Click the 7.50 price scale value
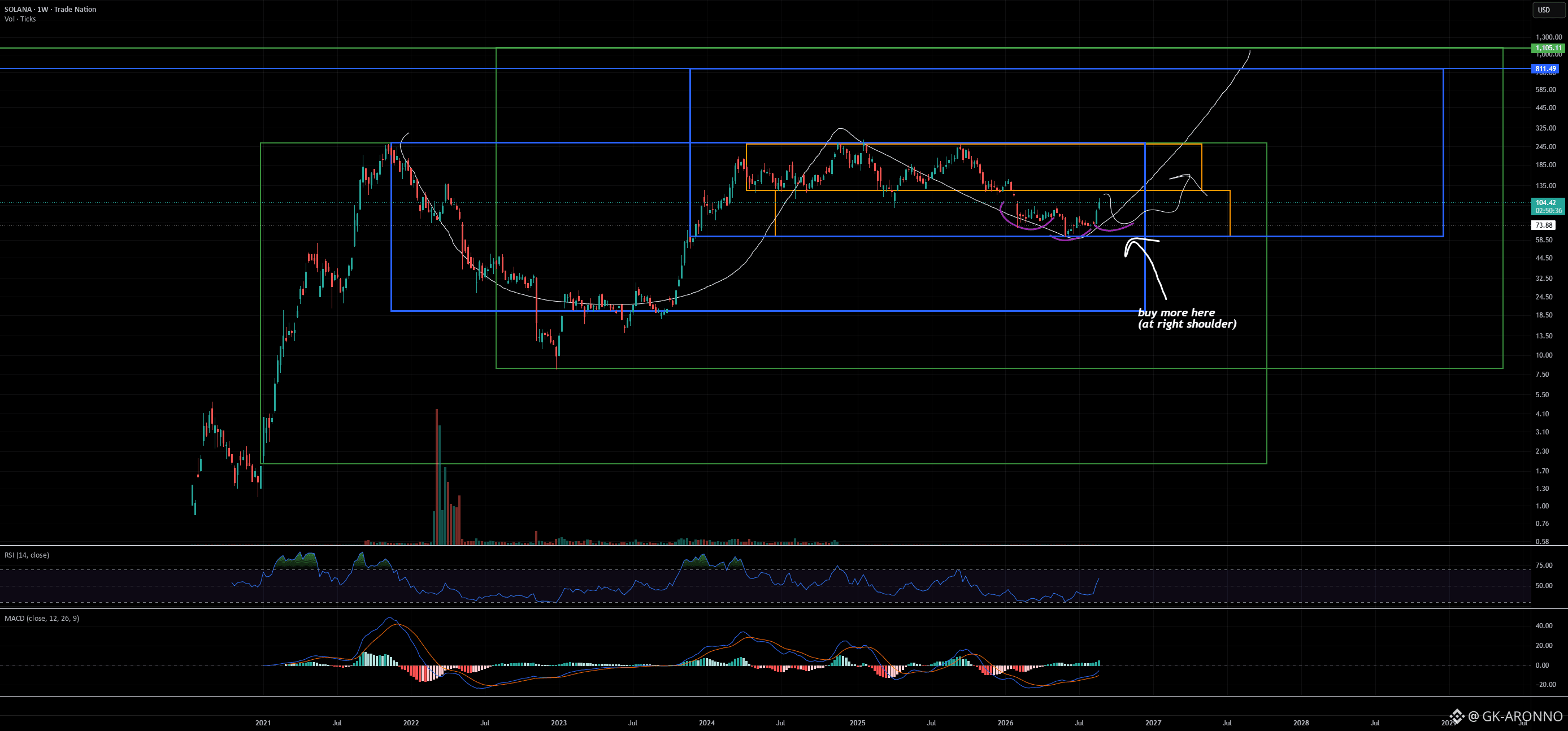Screen dimensions: 1568x731 pos(1542,375)
